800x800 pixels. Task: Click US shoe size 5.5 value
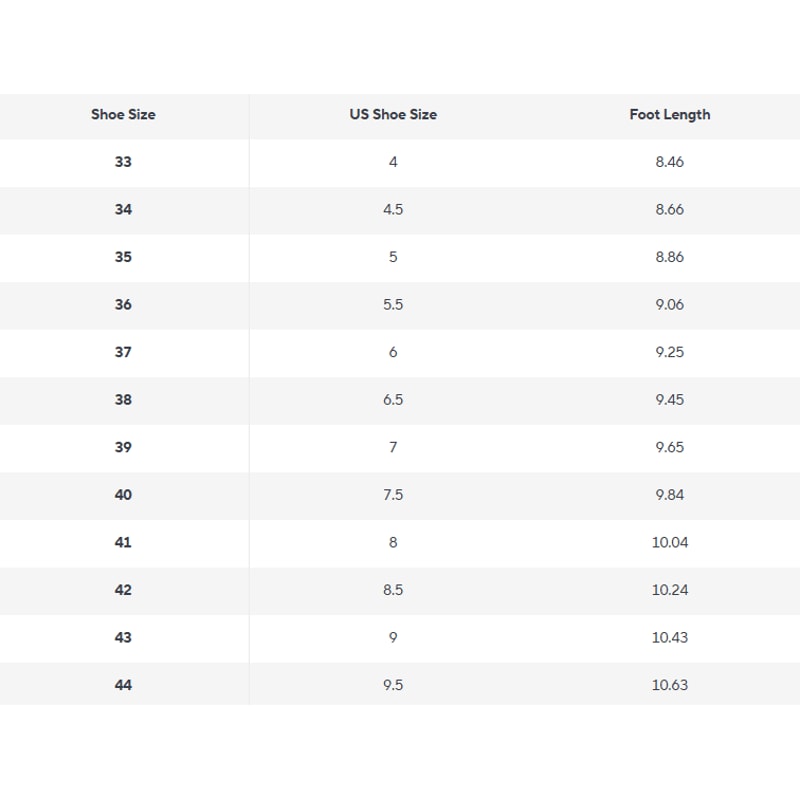click(393, 305)
